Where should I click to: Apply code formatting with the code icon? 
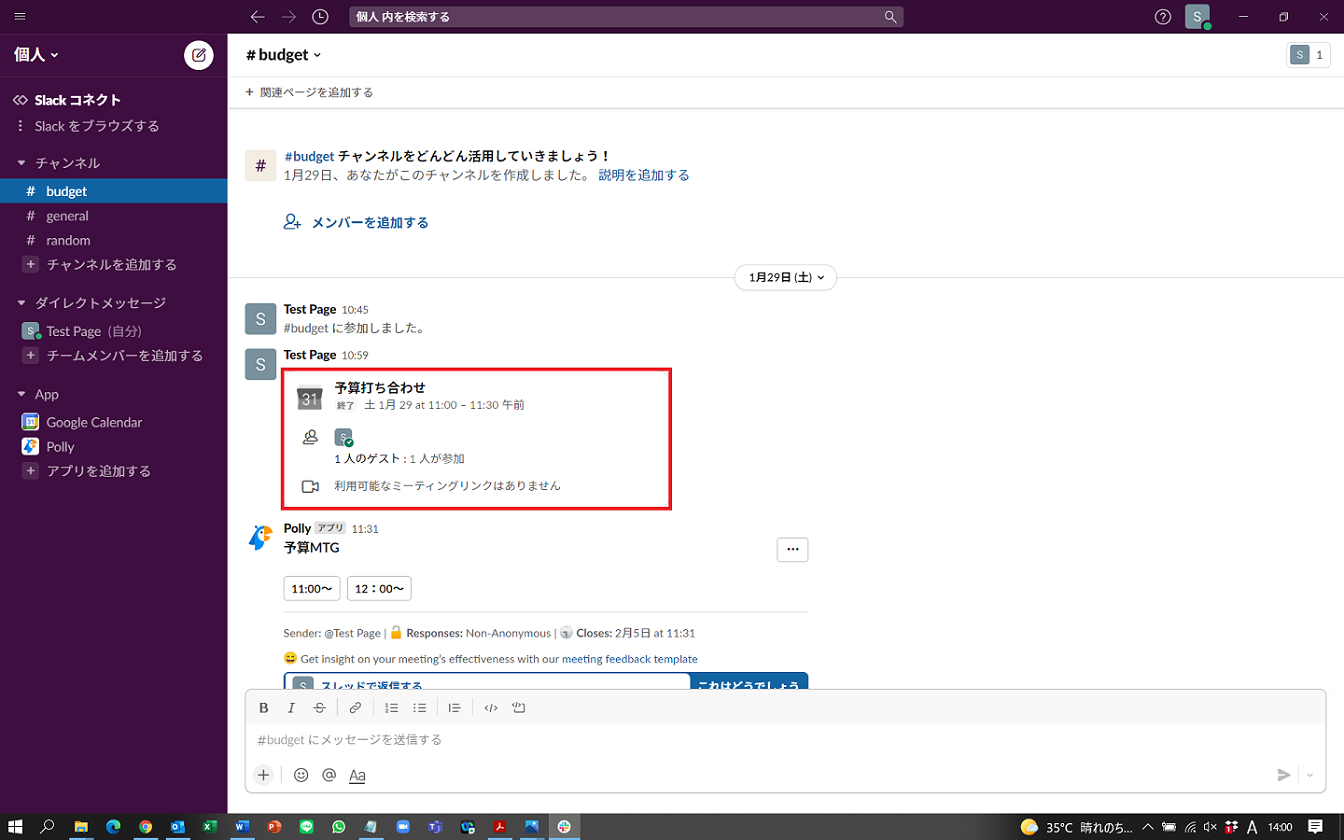coord(490,708)
